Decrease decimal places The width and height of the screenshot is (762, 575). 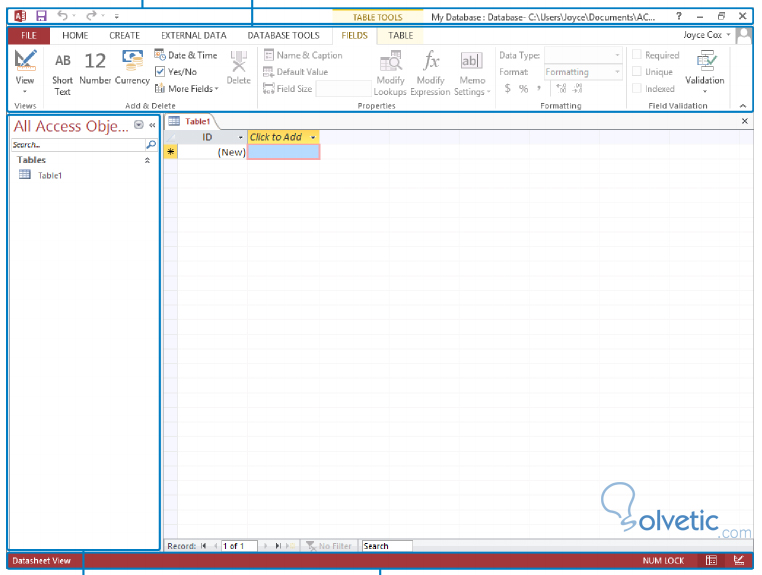(577, 88)
